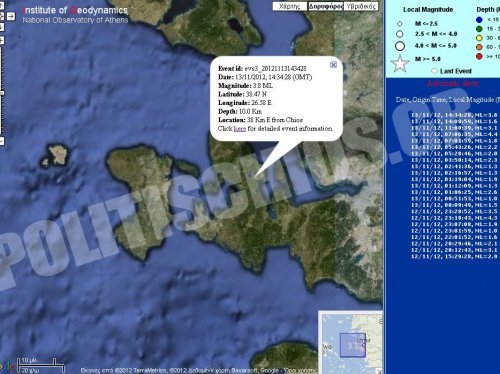The image size is (500, 374).
Task: Select the 13/11/12 14:34:28 ML=3.8 event
Action: (x=454, y=115)
